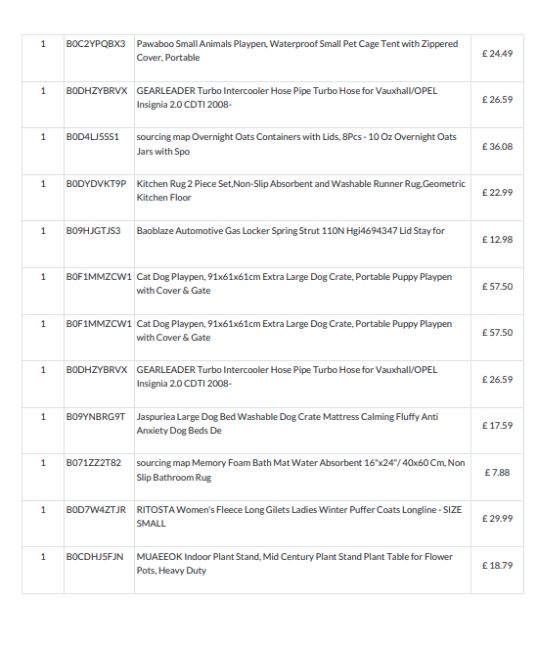Click the RITOSTA Women's Fleece Long Gilets description
538x650 pixels.
(x=299, y=516)
